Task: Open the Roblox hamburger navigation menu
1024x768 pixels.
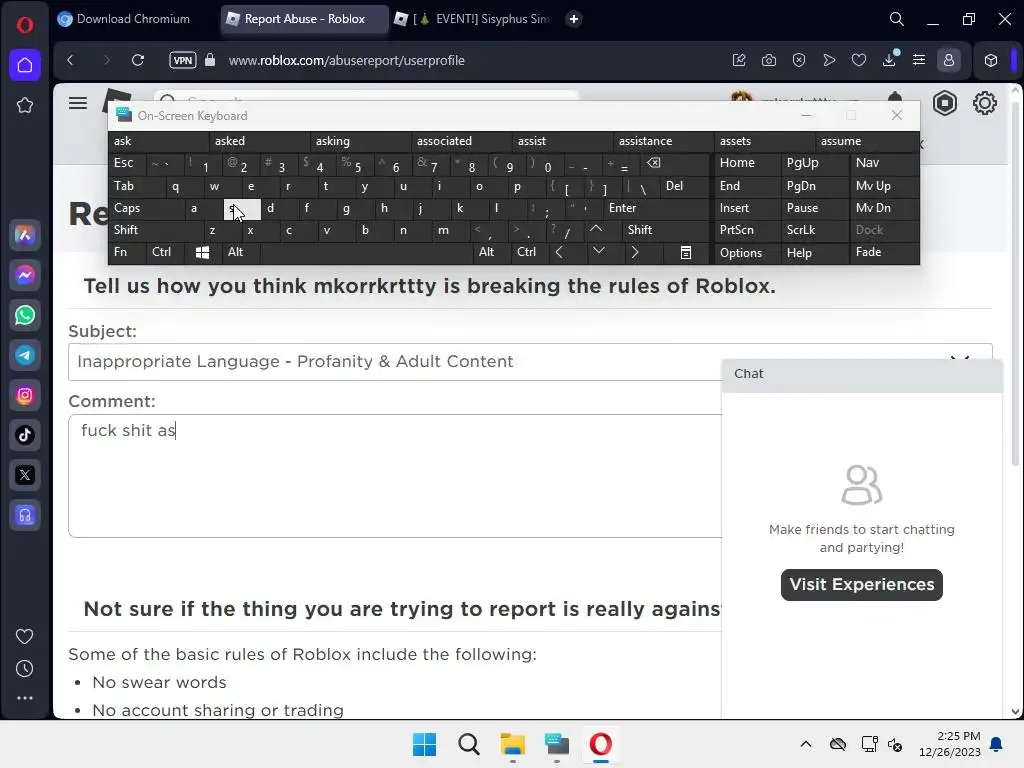Action: pyautogui.click(x=78, y=103)
